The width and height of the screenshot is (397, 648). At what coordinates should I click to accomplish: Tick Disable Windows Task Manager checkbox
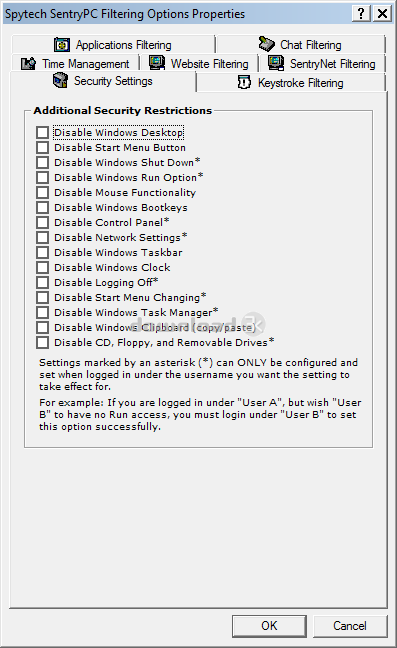point(42,312)
